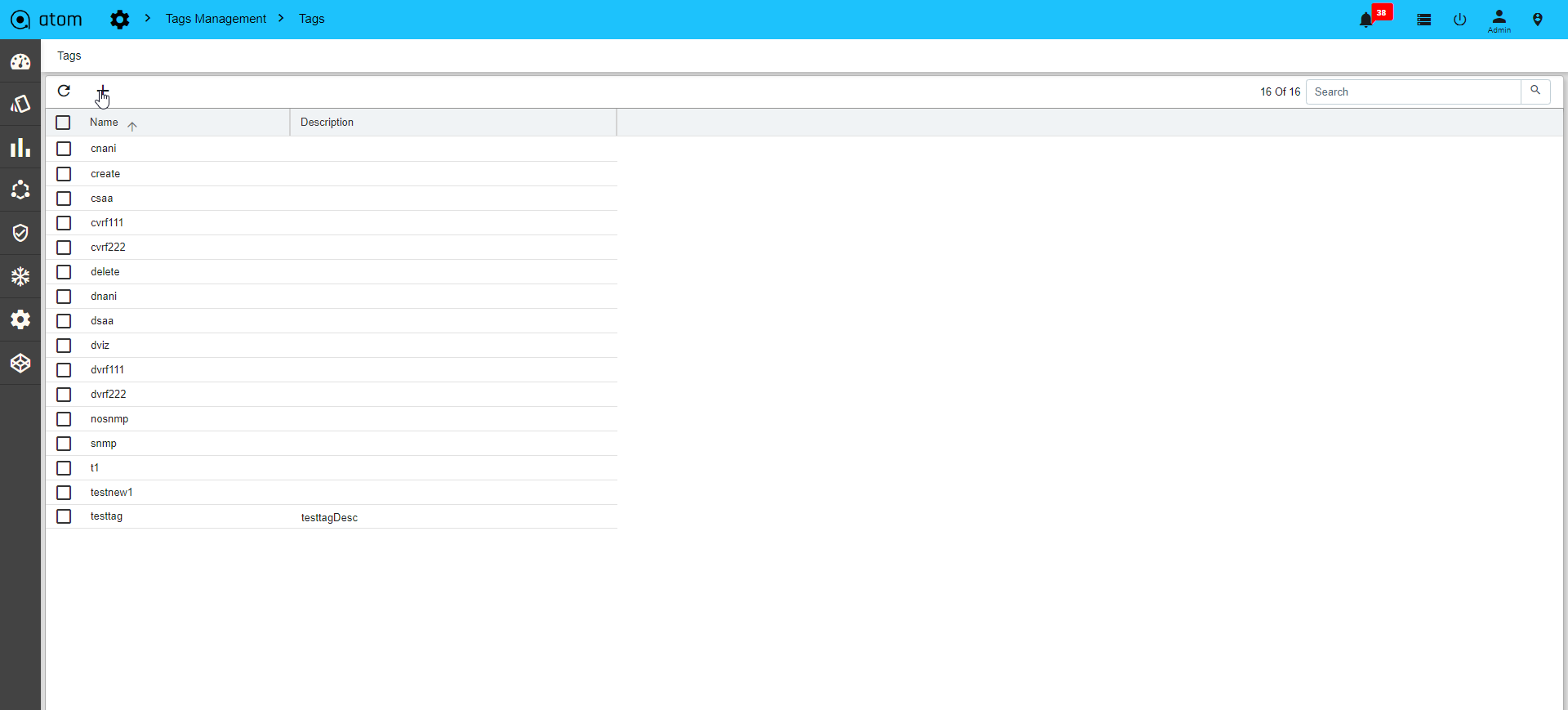This screenshot has height=710, width=1568.
Task: Click the testtagDesc description cell
Action: [x=329, y=518]
